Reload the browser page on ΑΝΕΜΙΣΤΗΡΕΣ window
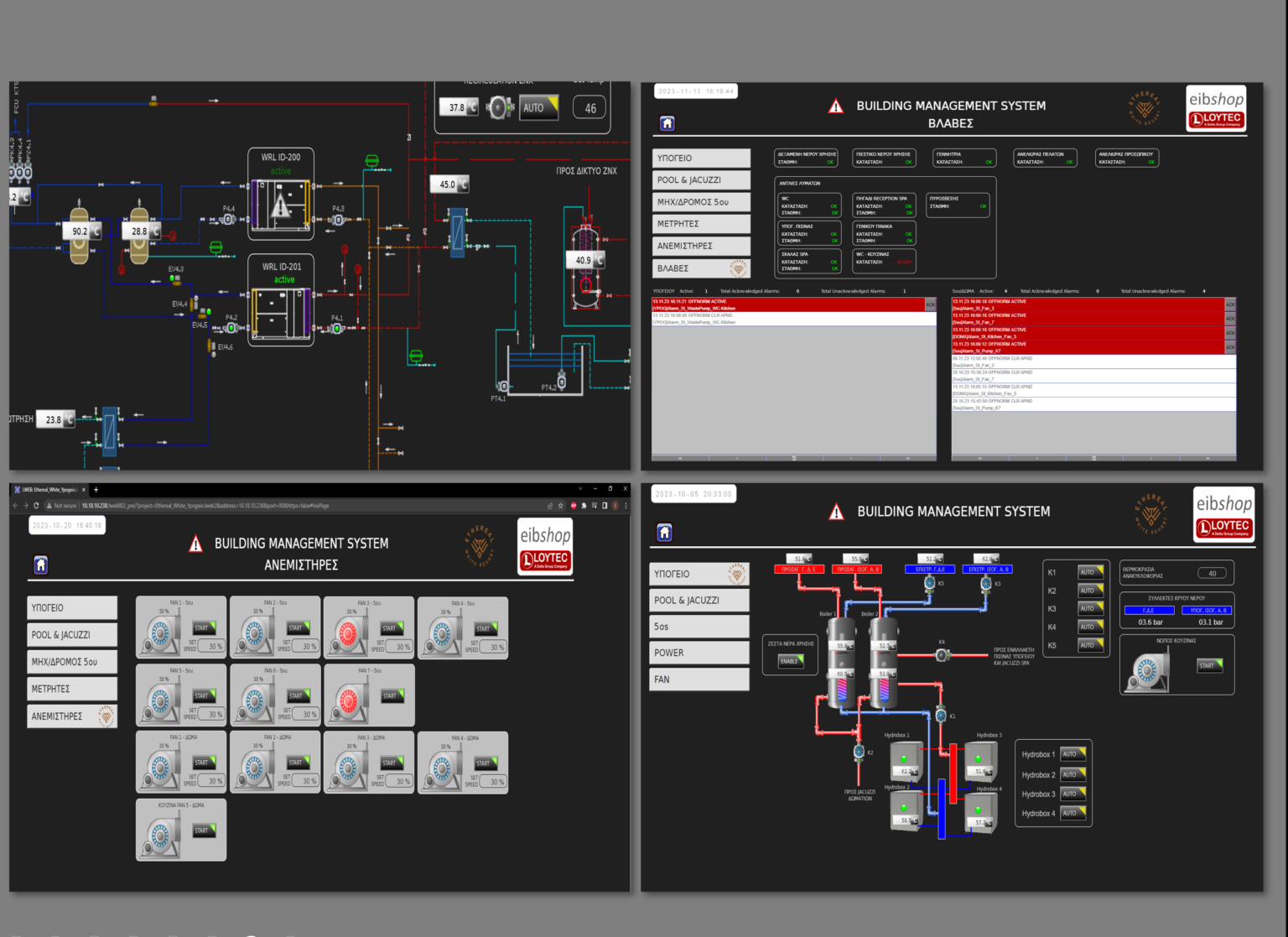 click(x=36, y=506)
